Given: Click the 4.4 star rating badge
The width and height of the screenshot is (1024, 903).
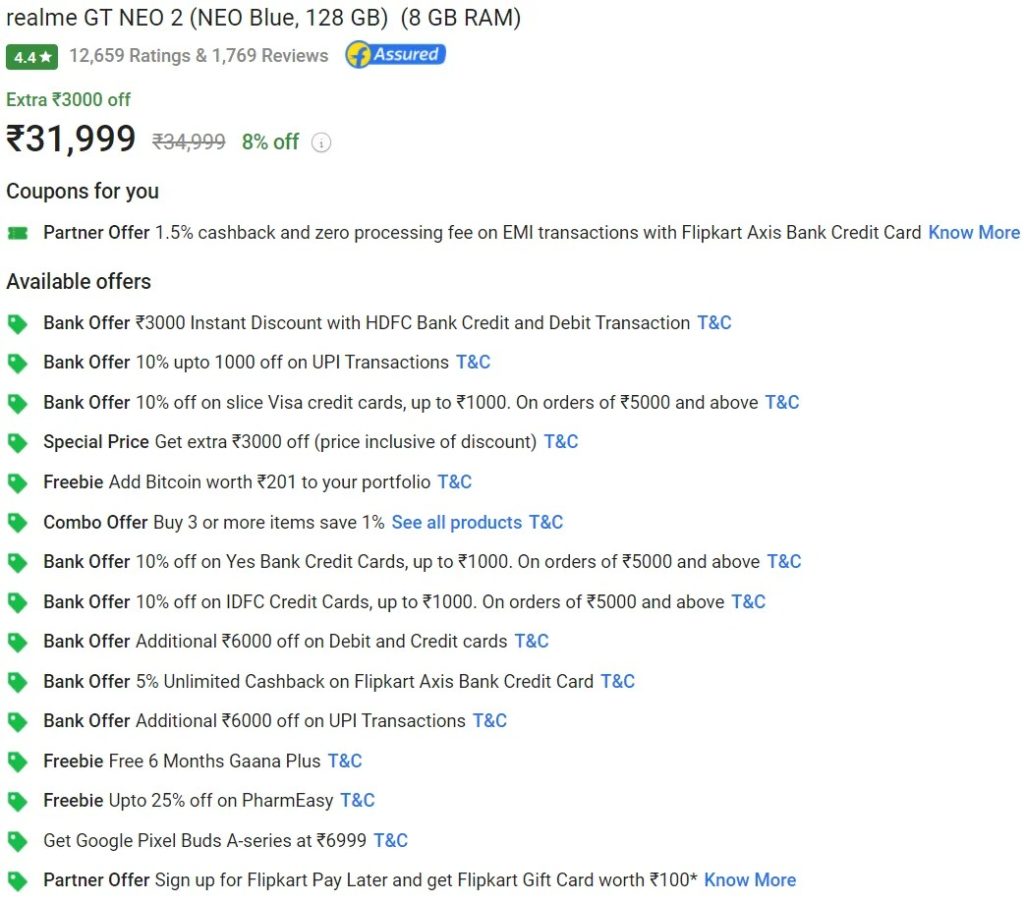Looking at the screenshot, I should pos(30,57).
